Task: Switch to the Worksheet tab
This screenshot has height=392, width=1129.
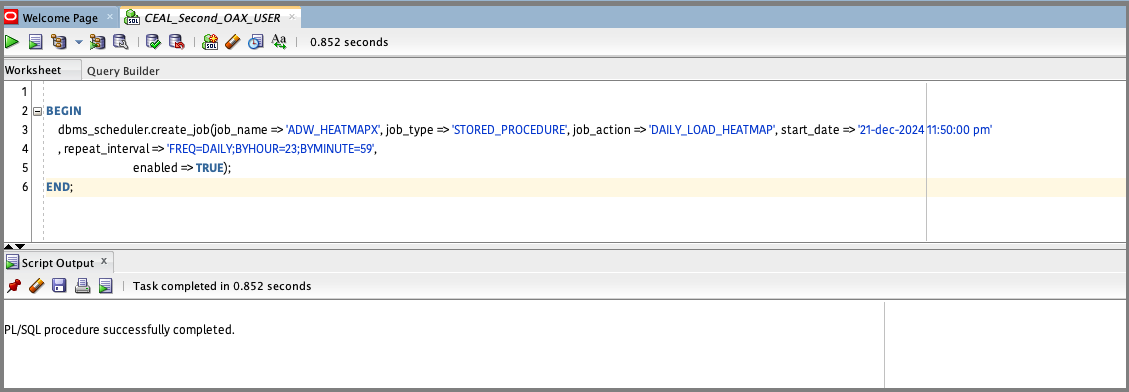Action: pos(33,70)
